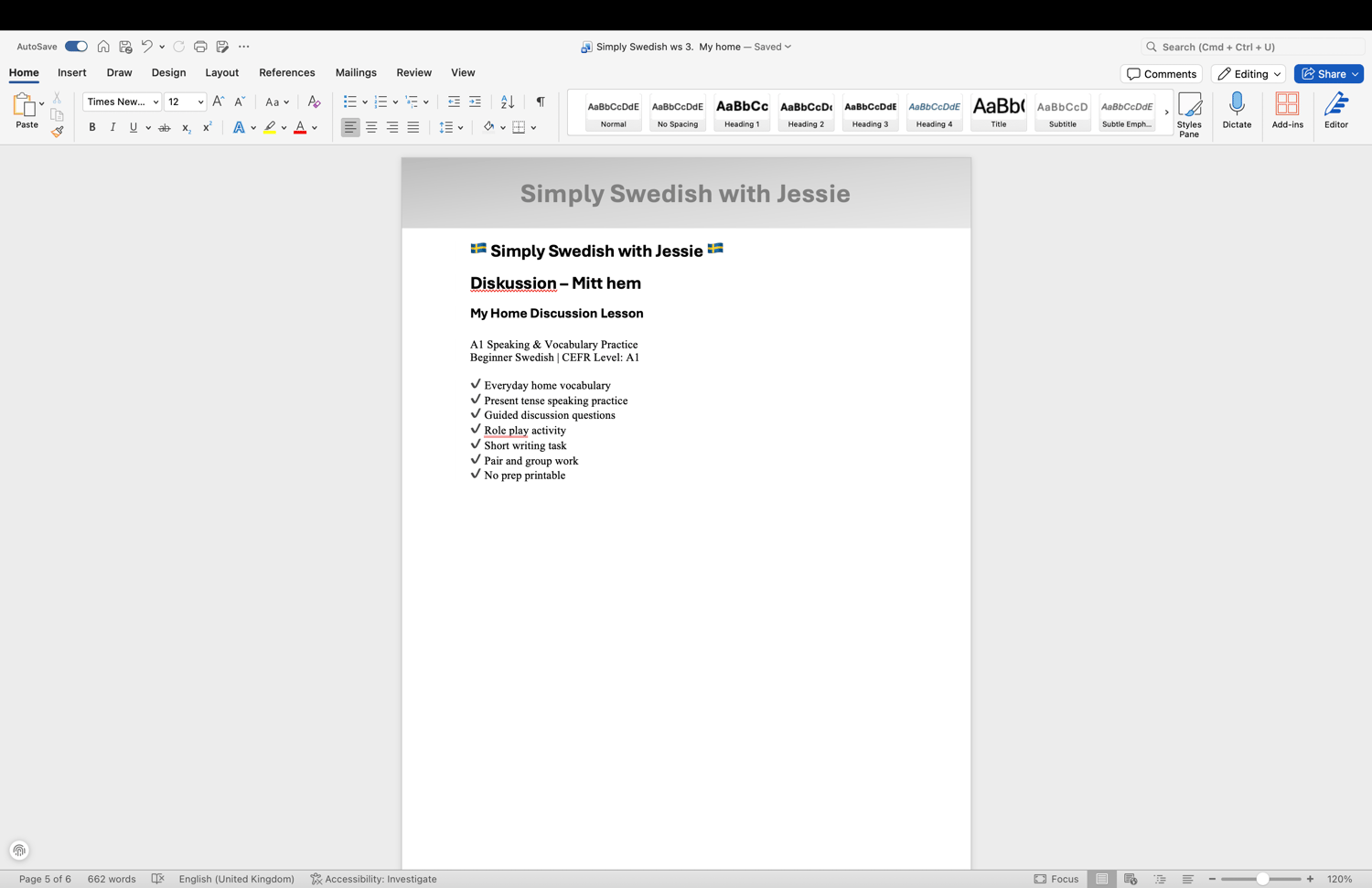Toggle Subscript formatting
Image resolution: width=1372 pixels, height=888 pixels.
click(186, 128)
